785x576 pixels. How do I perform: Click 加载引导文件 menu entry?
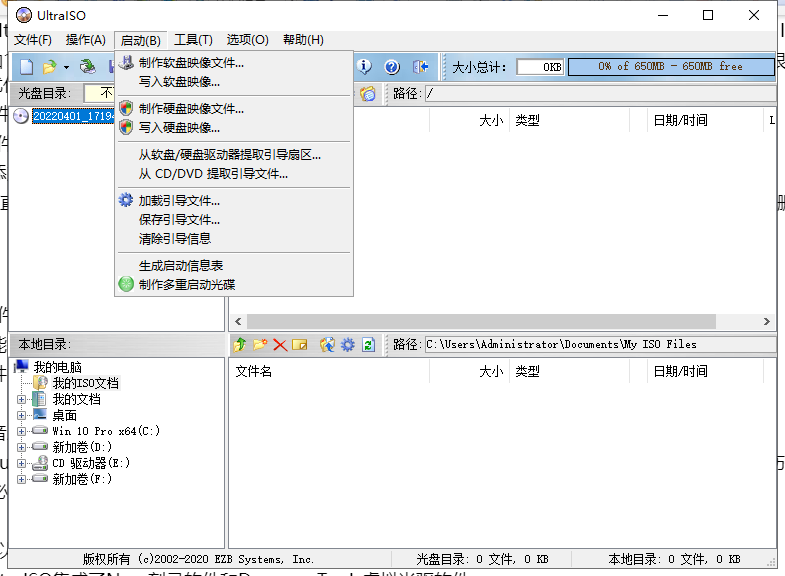179,200
